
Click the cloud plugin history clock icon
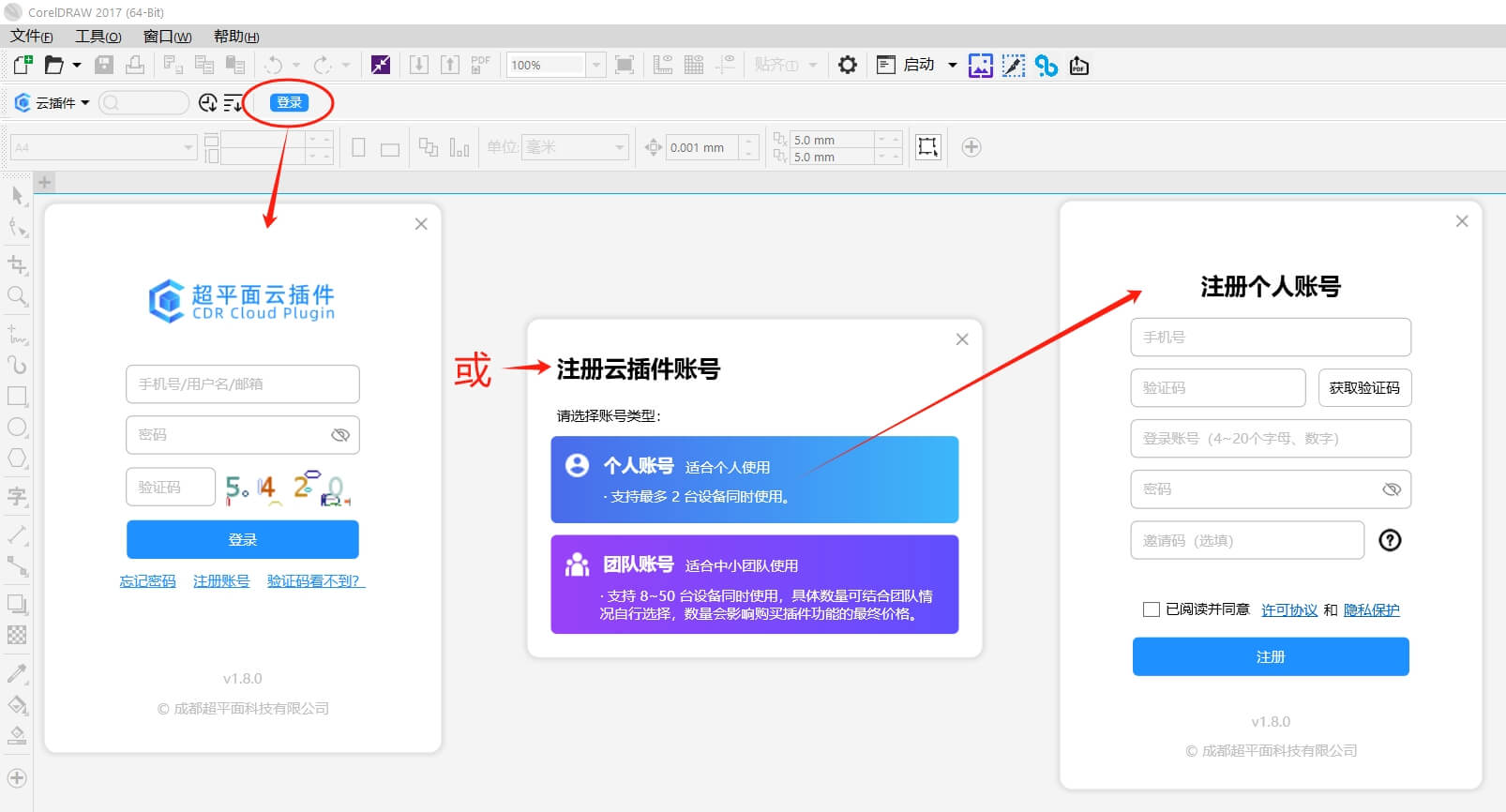[x=208, y=102]
